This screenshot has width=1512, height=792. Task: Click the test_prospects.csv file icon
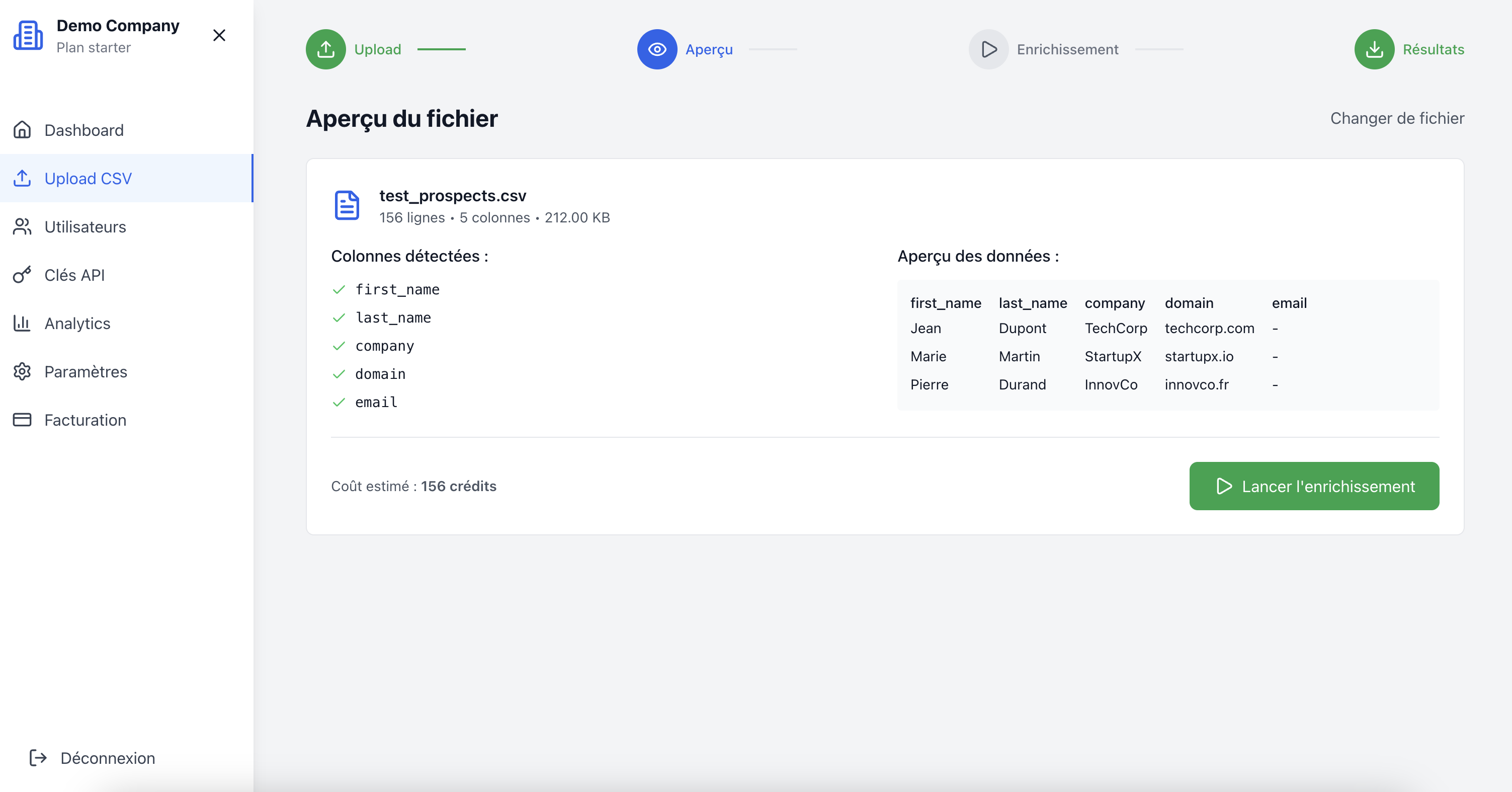[347, 205]
